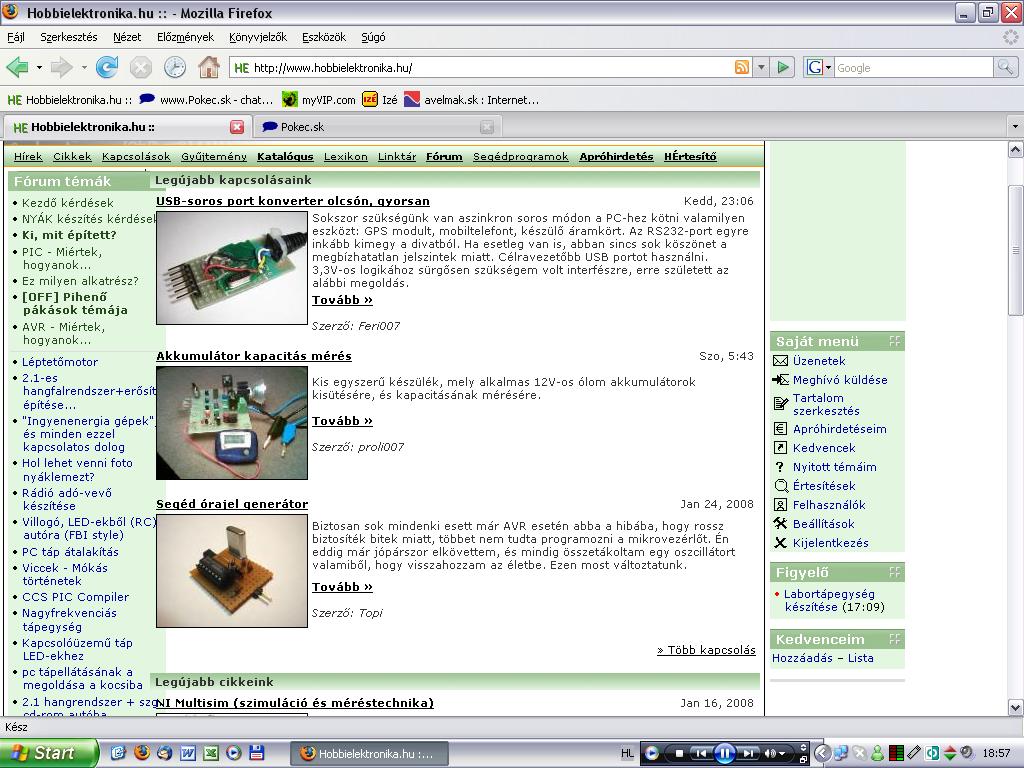
Task: Close the Hobbielektronika.hu tab
Action: pyautogui.click(x=237, y=127)
